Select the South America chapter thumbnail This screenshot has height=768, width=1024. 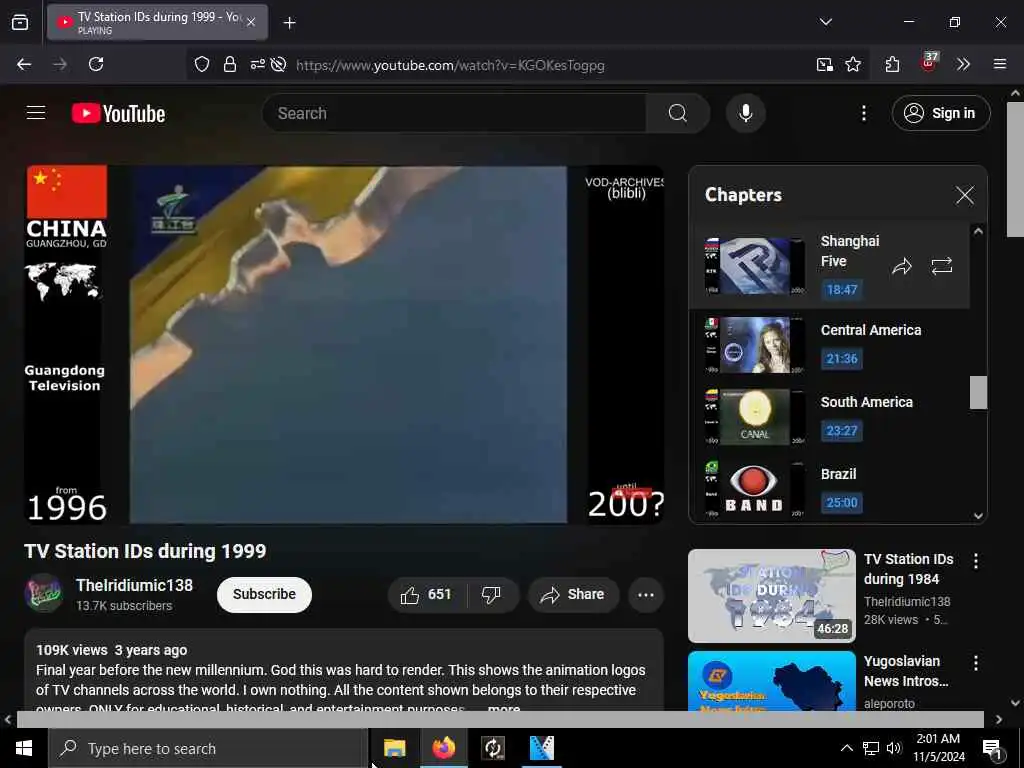754,417
